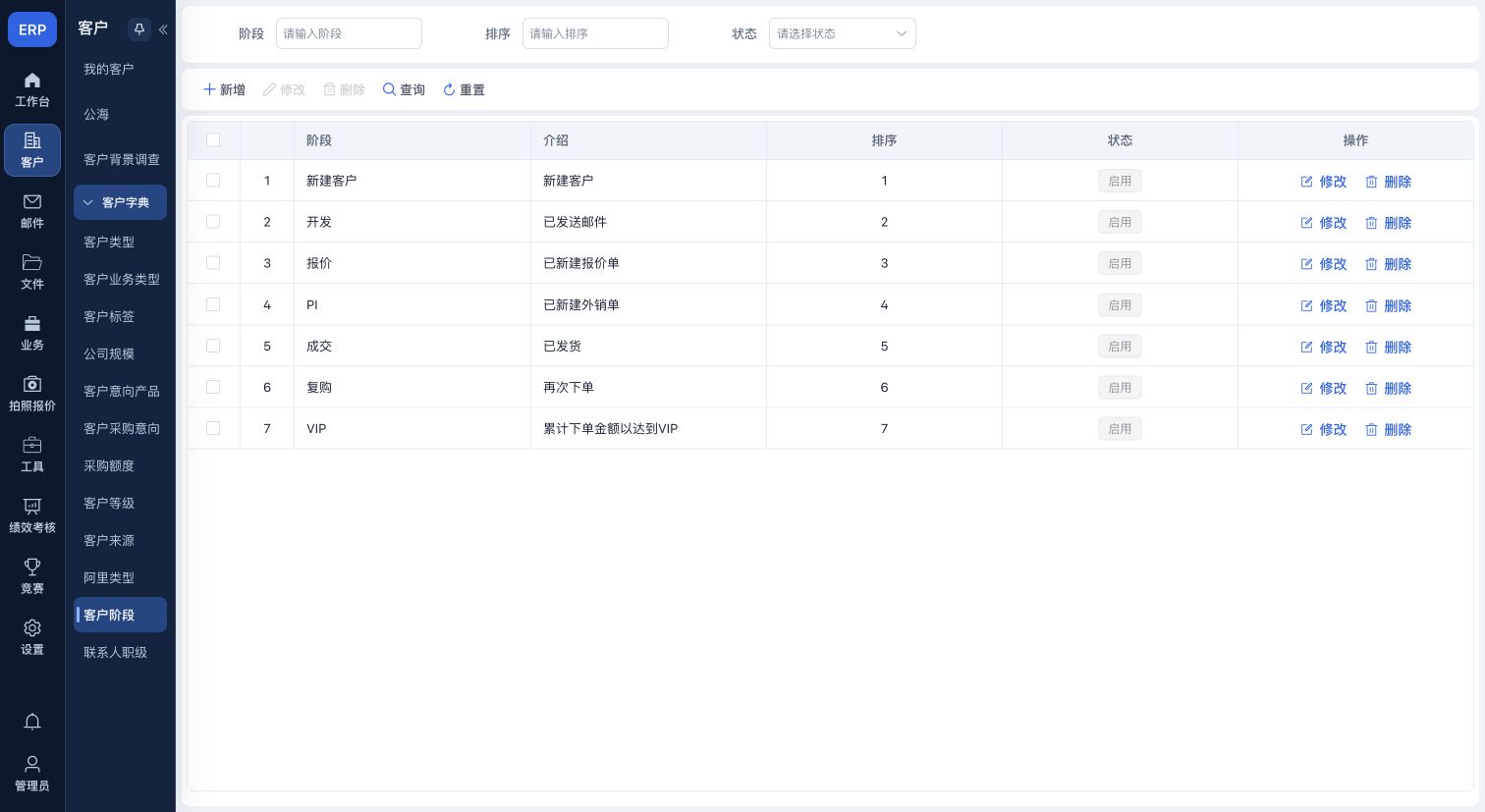
Task: Open 拍照报价 camera section
Action: 32,394
